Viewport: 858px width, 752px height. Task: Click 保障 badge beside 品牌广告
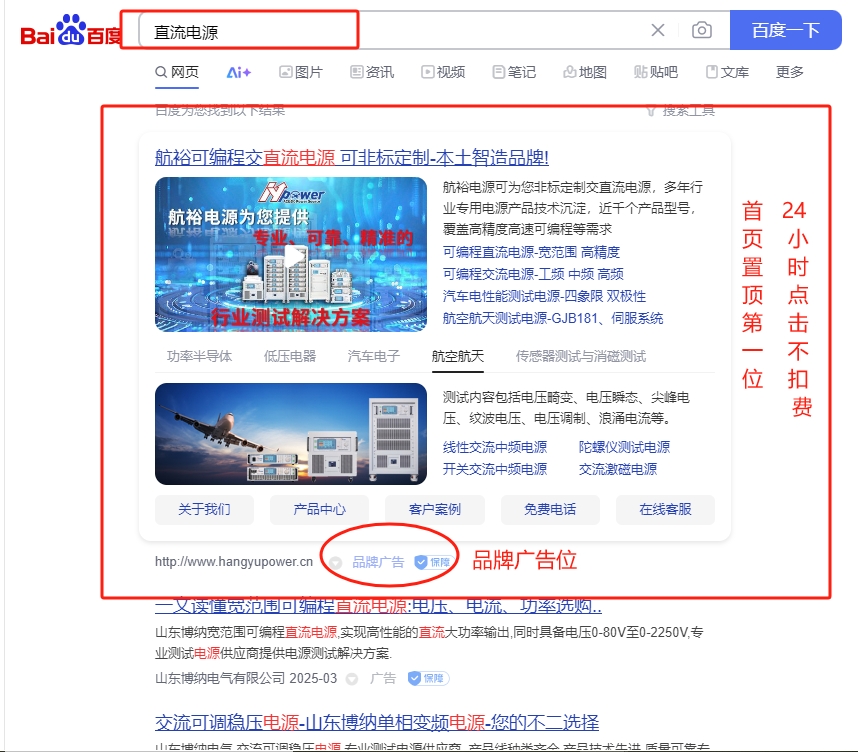(x=433, y=562)
